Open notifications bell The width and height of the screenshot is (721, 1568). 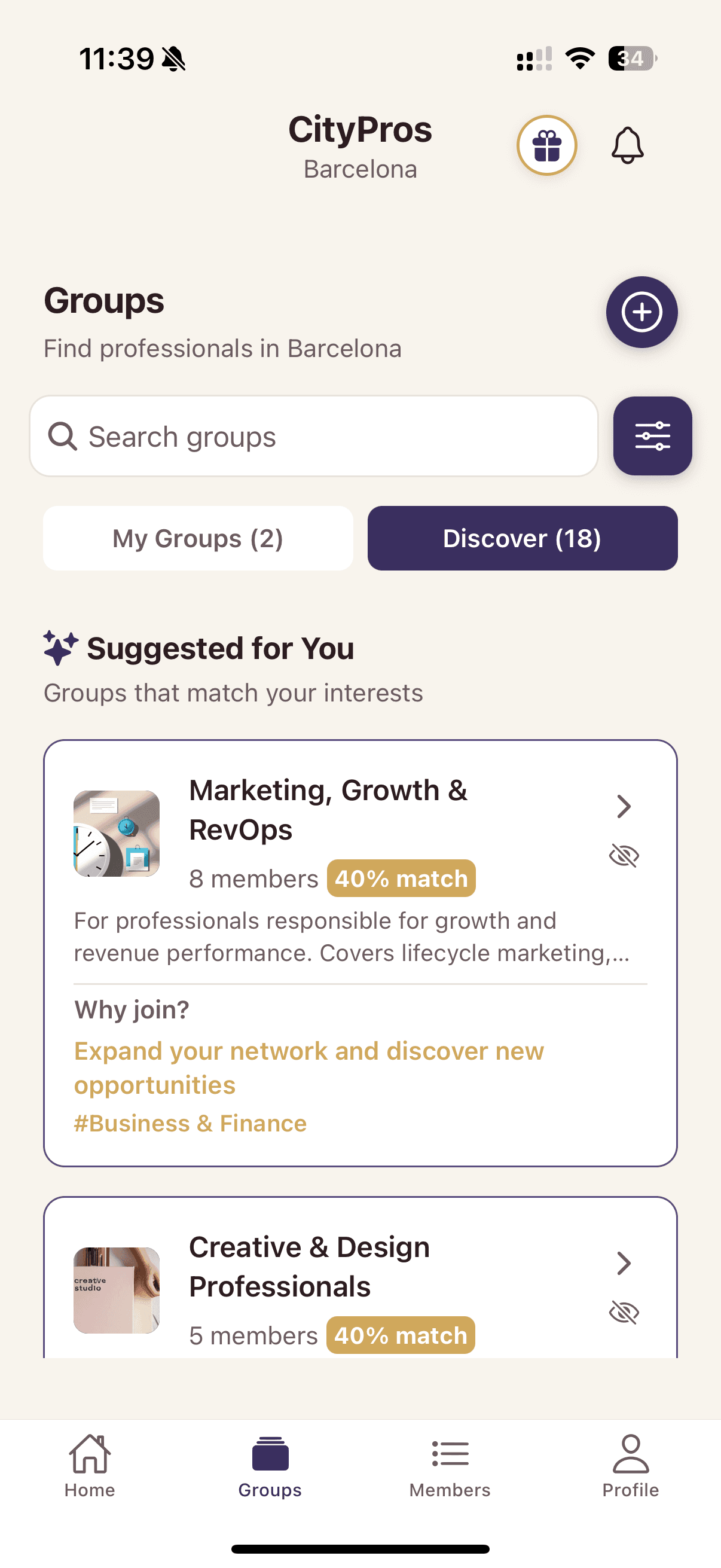click(627, 145)
